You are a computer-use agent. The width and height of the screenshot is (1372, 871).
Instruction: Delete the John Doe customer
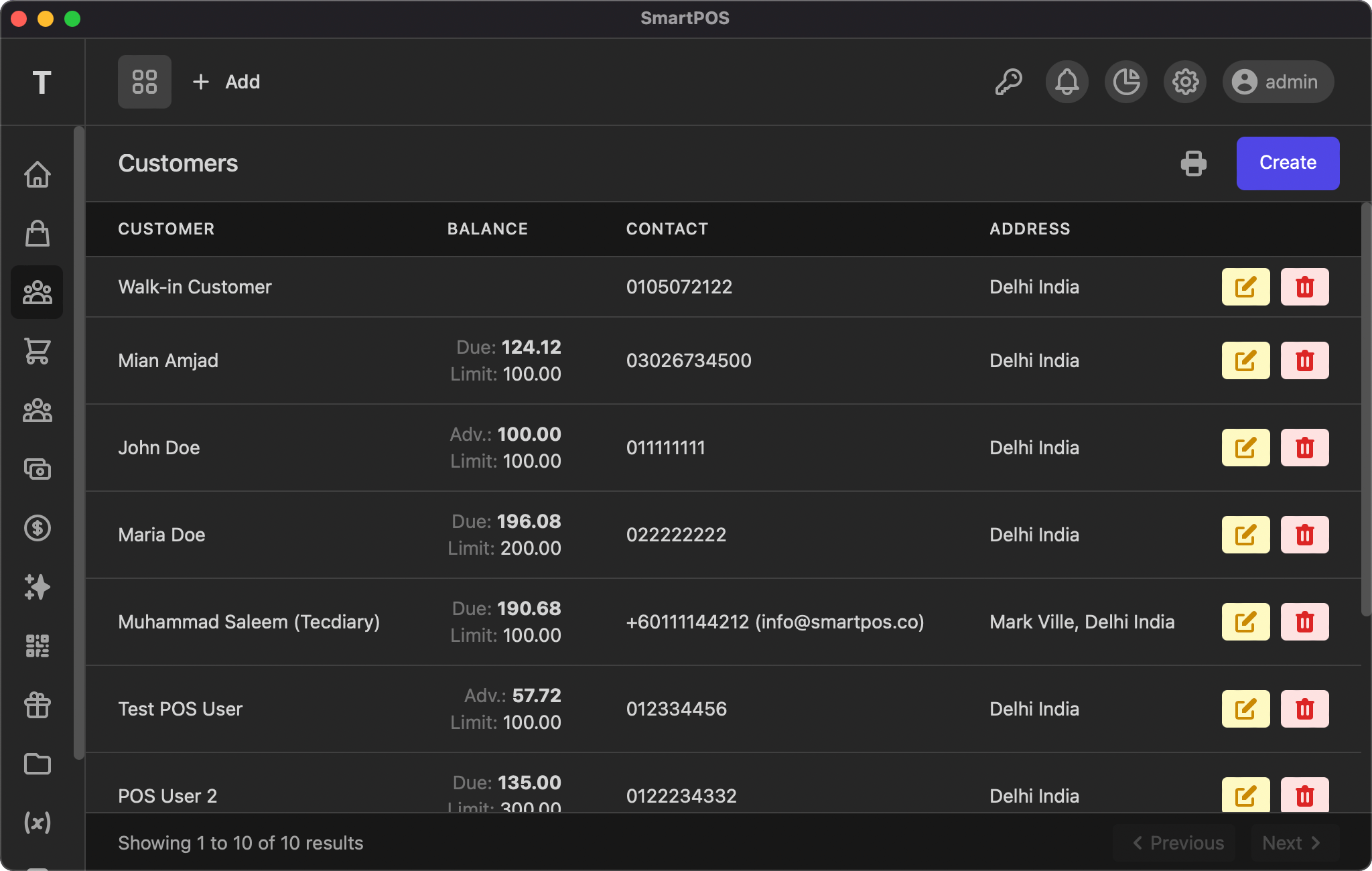point(1304,448)
